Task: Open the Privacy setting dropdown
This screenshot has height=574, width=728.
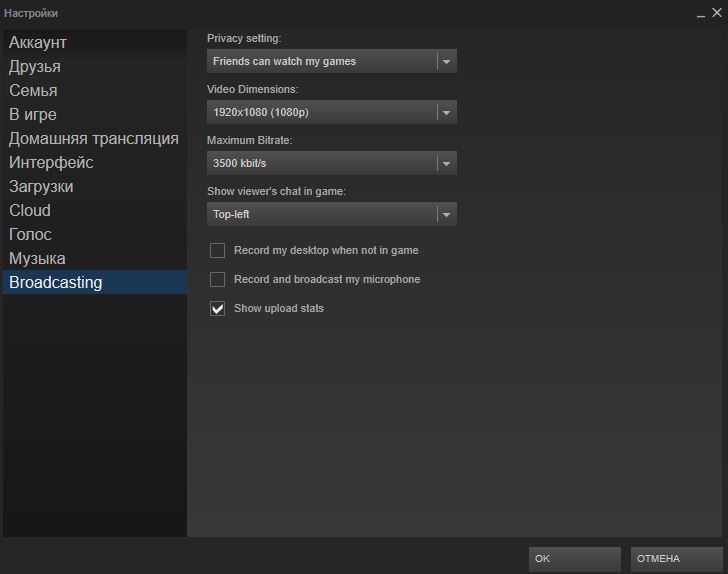Action: tap(331, 61)
